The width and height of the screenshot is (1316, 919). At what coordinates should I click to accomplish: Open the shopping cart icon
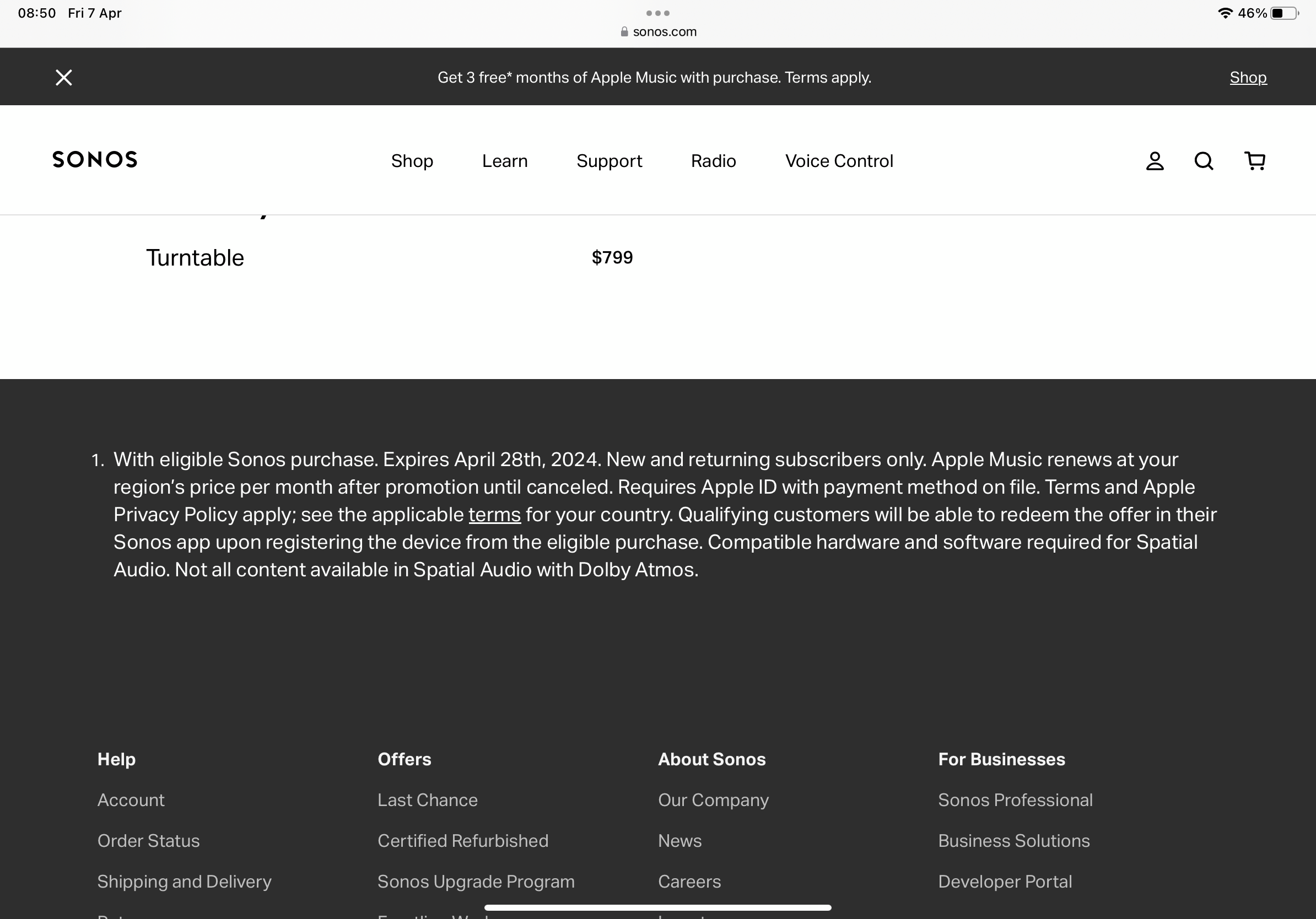pyautogui.click(x=1255, y=161)
